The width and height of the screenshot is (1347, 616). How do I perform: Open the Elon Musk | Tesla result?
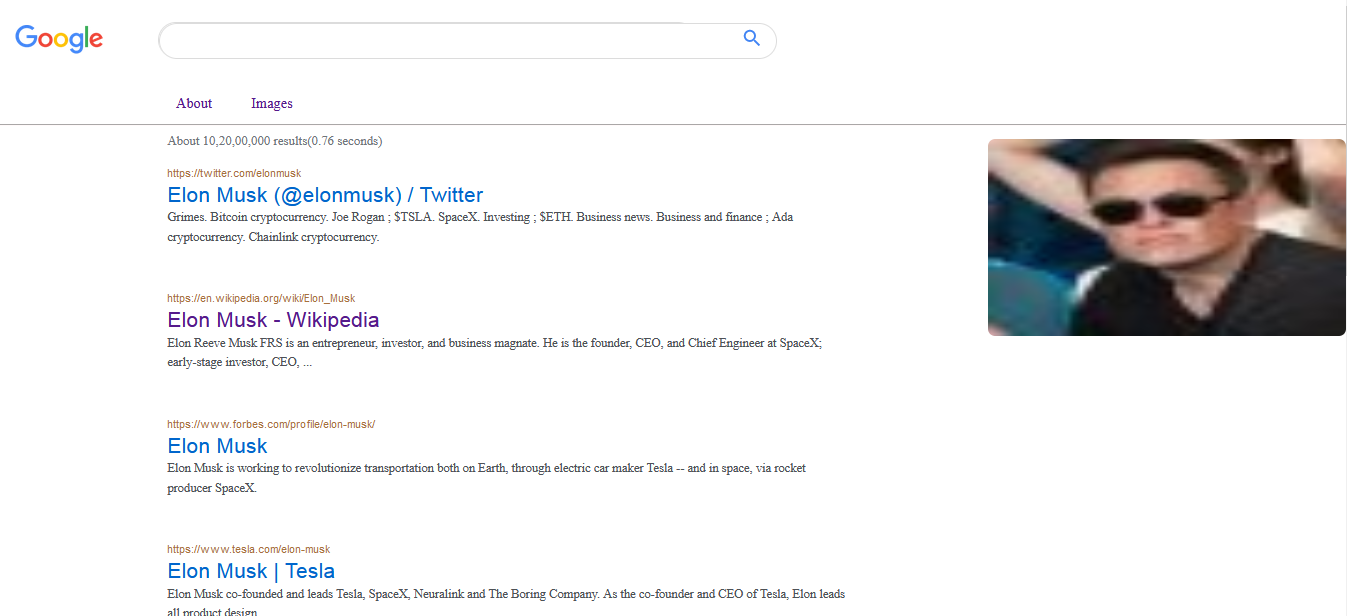click(x=251, y=571)
